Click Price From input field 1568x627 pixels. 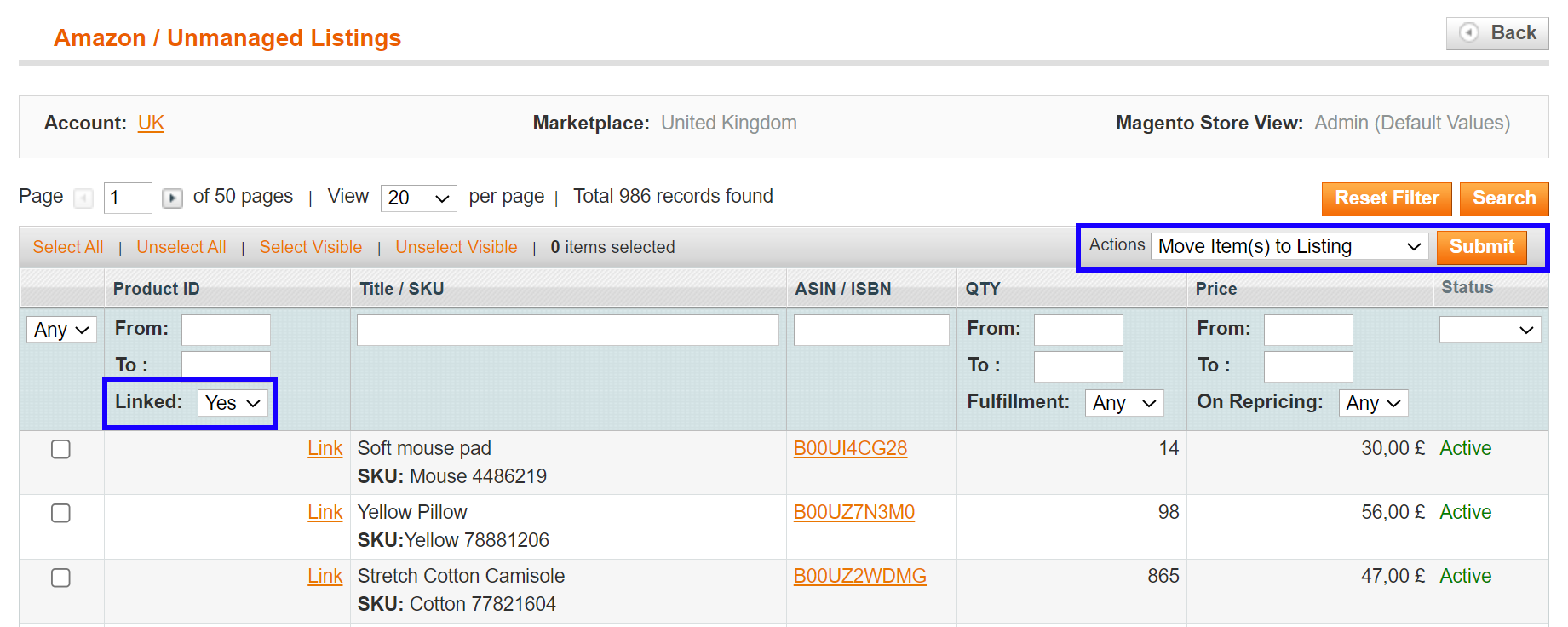pos(1308,330)
